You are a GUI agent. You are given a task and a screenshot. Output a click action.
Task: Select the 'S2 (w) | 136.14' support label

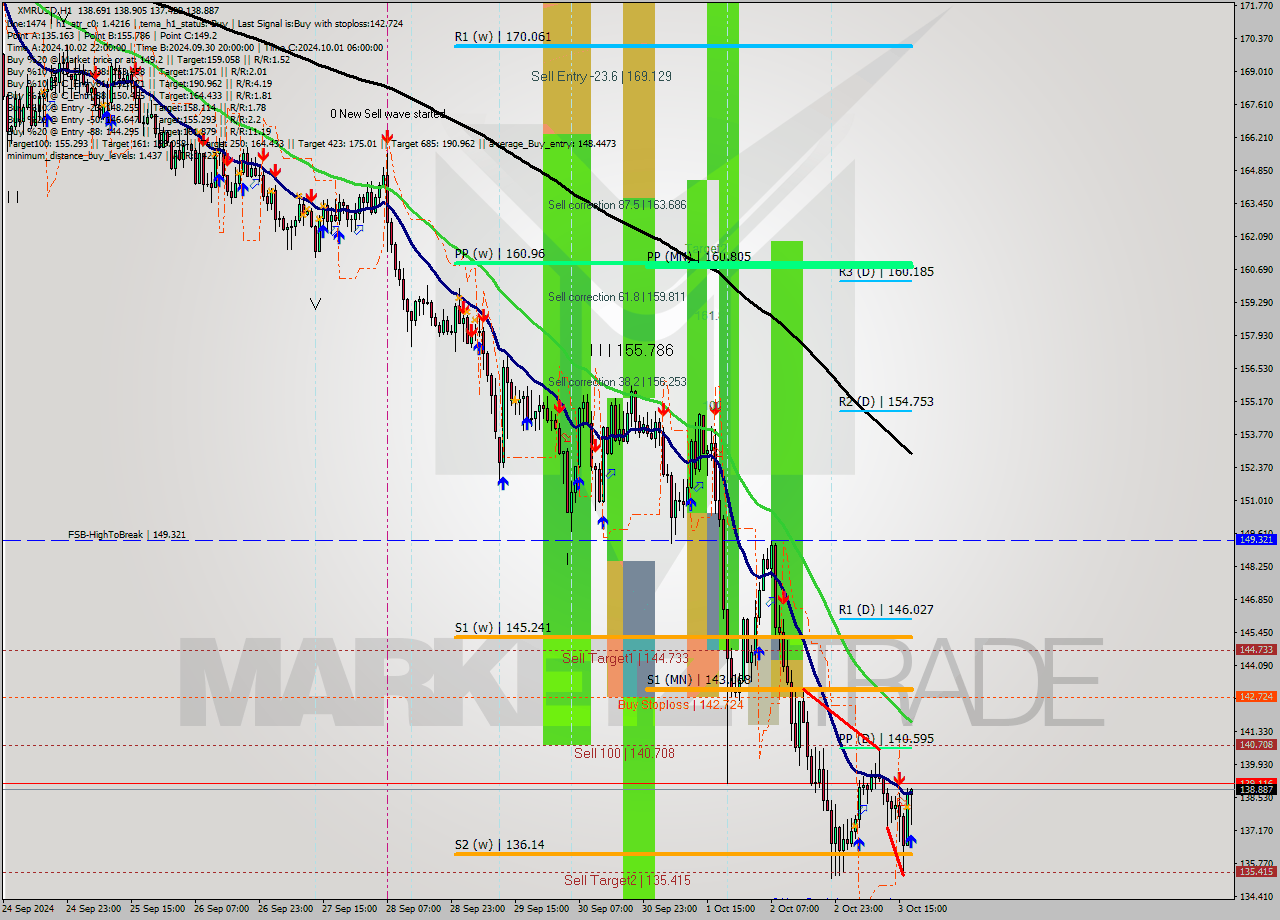tap(499, 845)
